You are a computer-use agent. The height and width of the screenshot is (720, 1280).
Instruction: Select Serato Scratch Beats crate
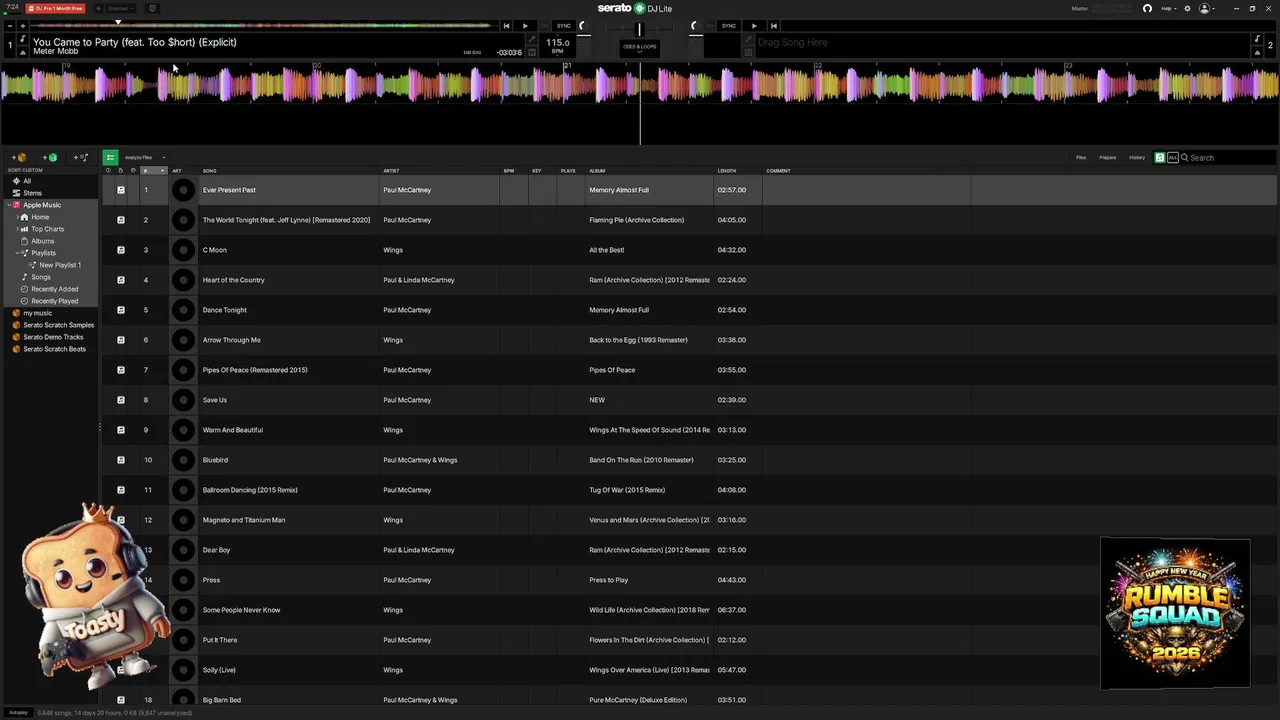click(54, 349)
